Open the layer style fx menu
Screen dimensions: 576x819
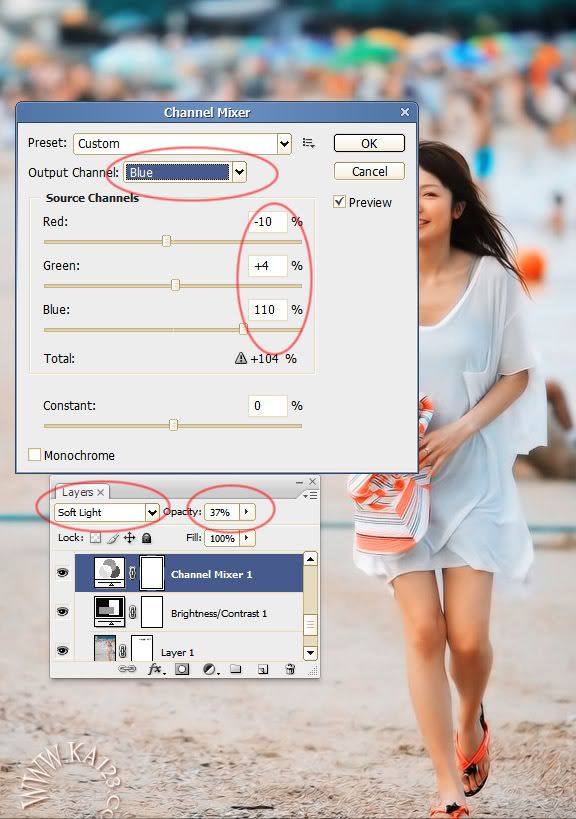(156, 669)
